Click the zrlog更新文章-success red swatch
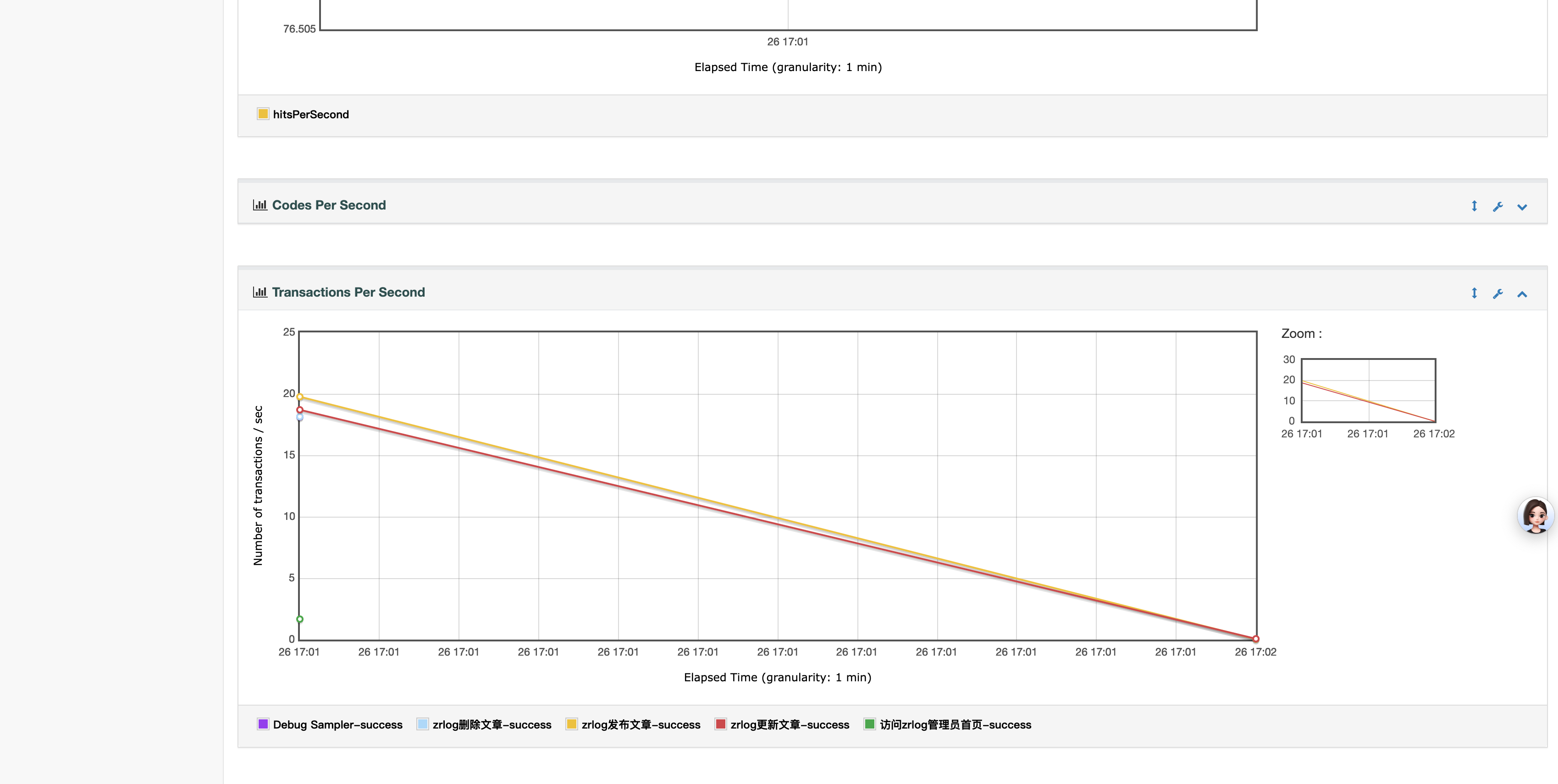 click(720, 723)
